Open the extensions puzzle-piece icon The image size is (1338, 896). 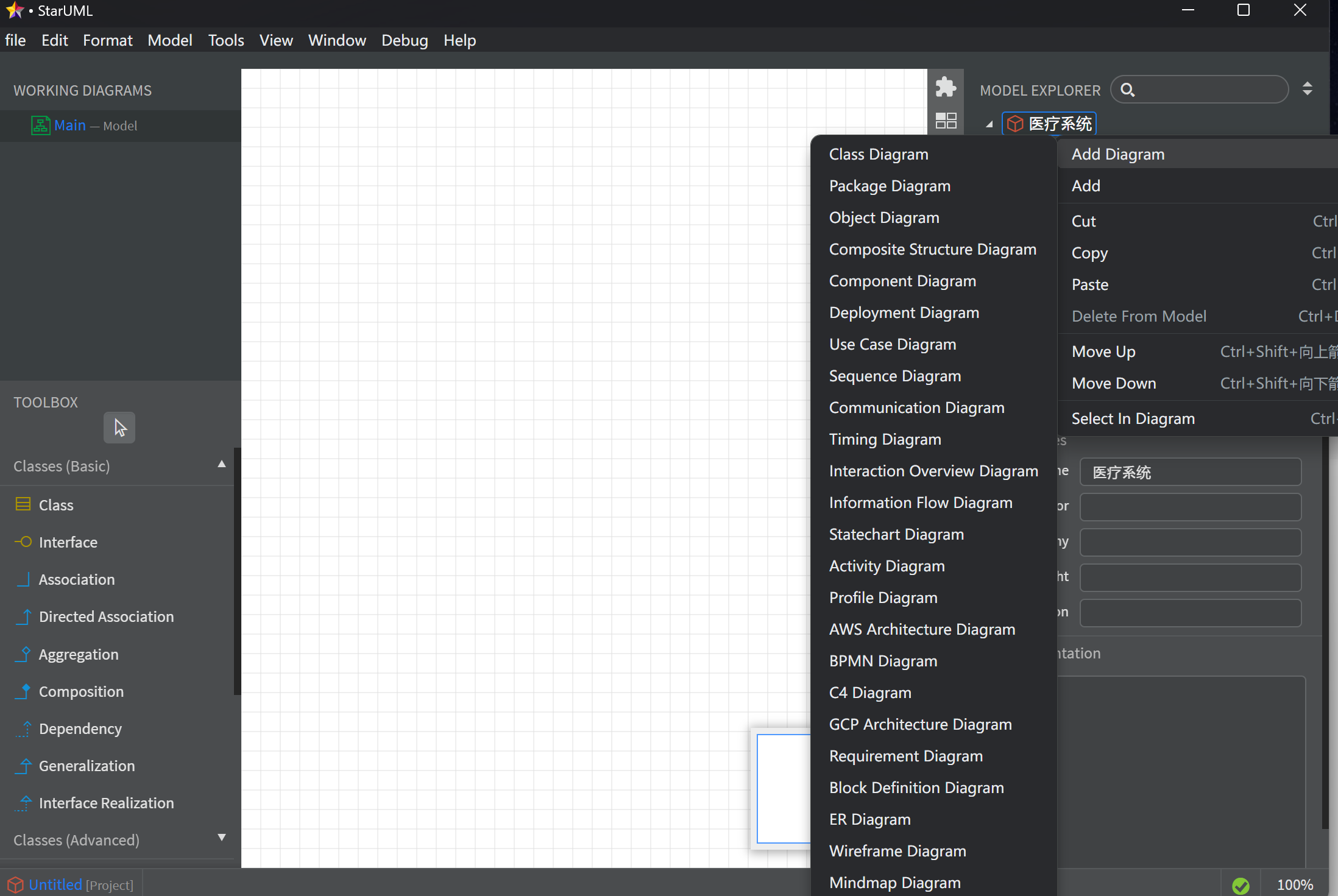[x=946, y=87]
